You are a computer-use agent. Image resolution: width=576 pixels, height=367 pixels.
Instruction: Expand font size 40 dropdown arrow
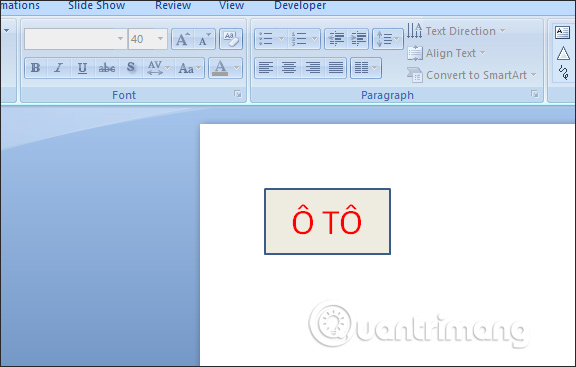(160, 39)
